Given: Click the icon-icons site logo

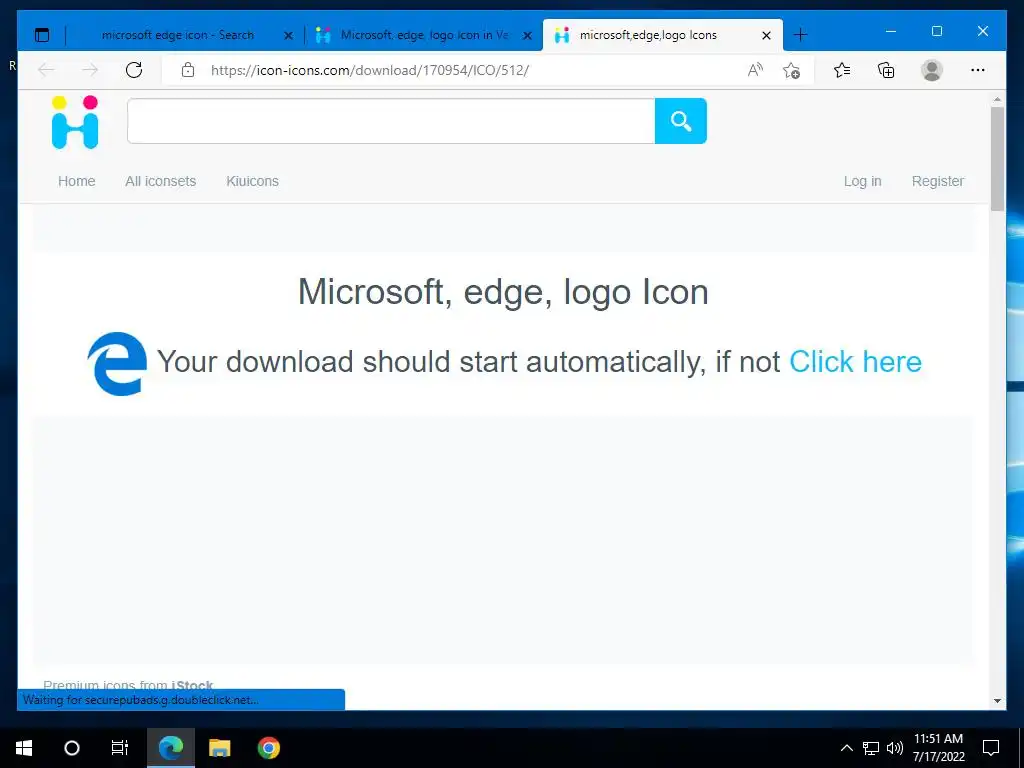Looking at the screenshot, I should coord(75,122).
